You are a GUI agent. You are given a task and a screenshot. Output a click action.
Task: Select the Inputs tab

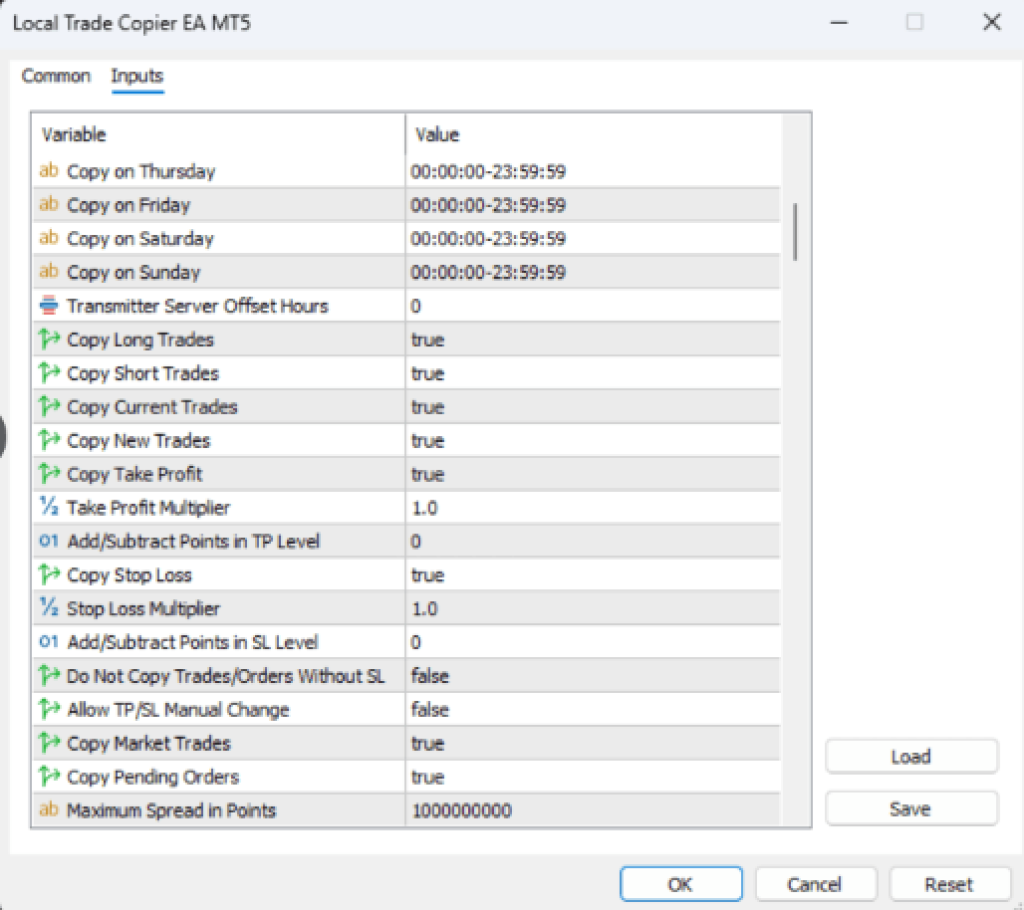(137, 76)
